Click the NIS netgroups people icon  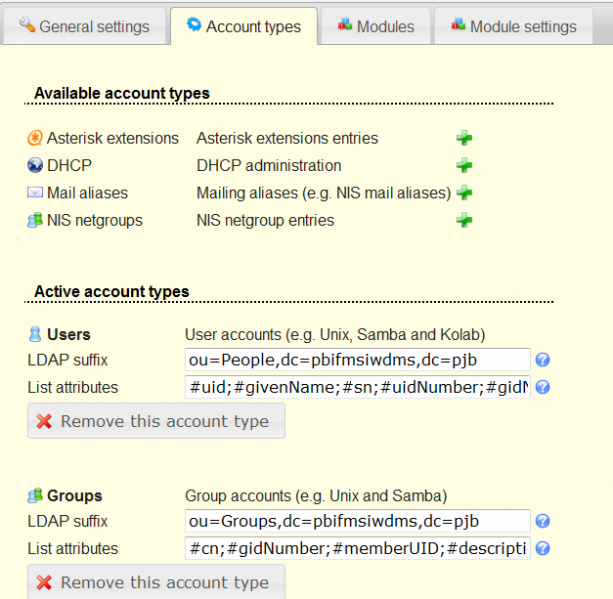tap(35, 220)
